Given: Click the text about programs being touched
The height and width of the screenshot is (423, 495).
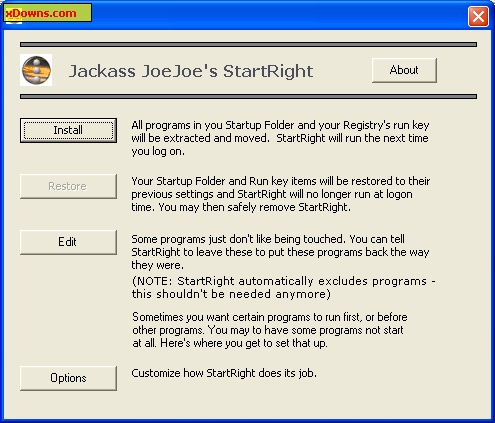Looking at the screenshot, I should tap(280, 252).
